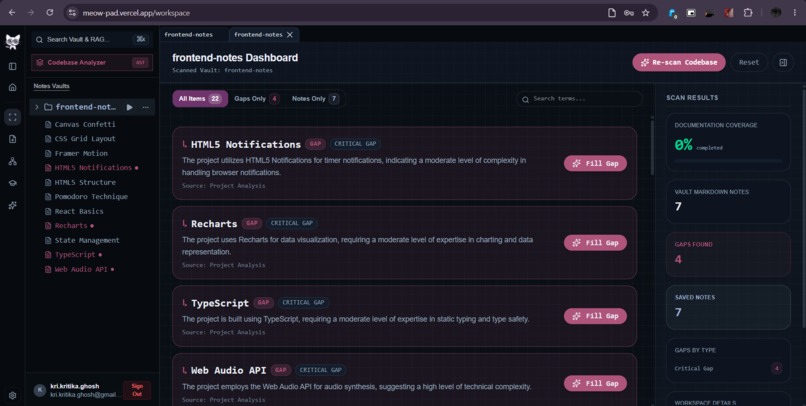Screen dimensions: 806x406
Task: Click the Search terms input field
Action: (x=579, y=99)
